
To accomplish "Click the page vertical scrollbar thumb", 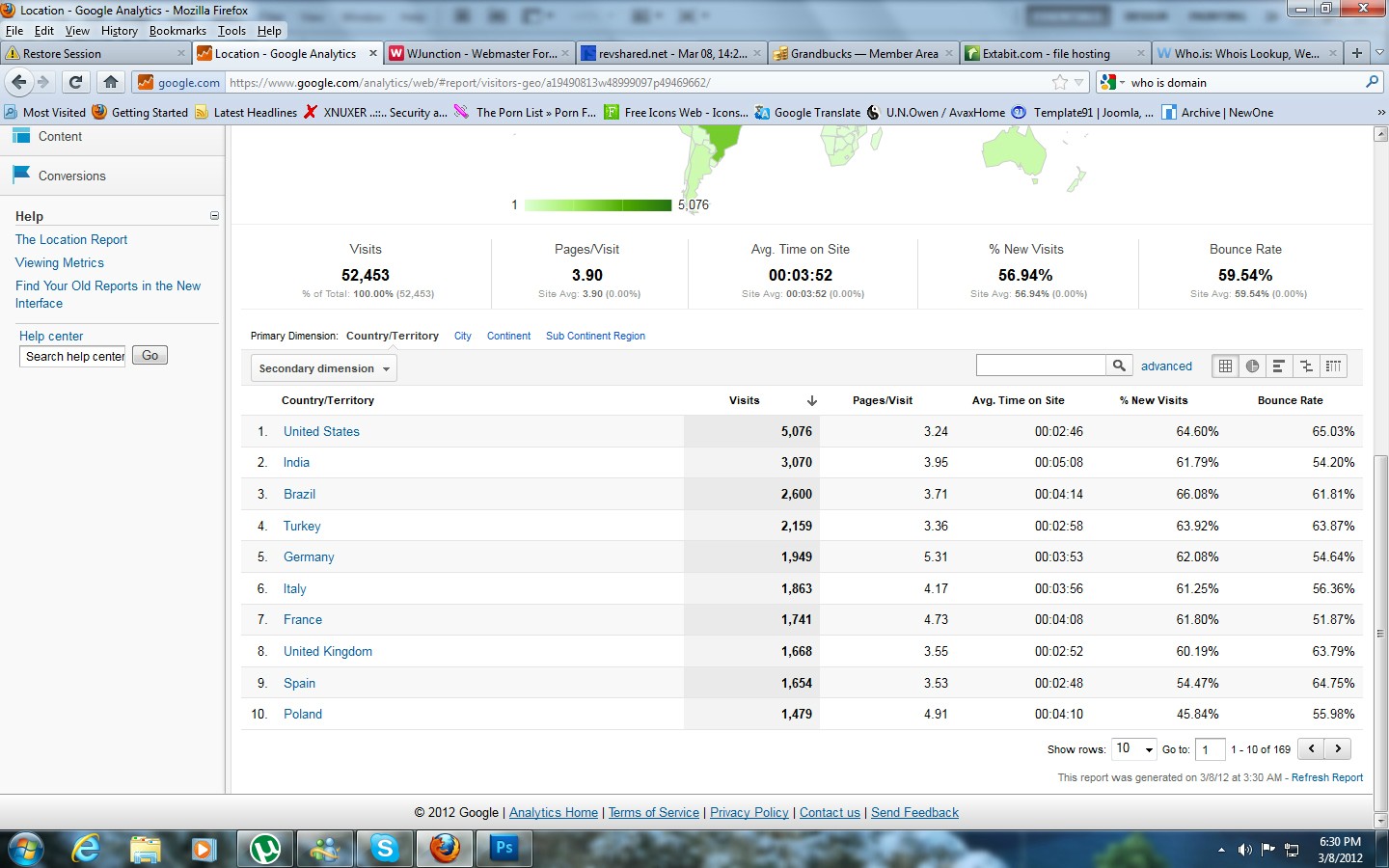I will 1380,633.
